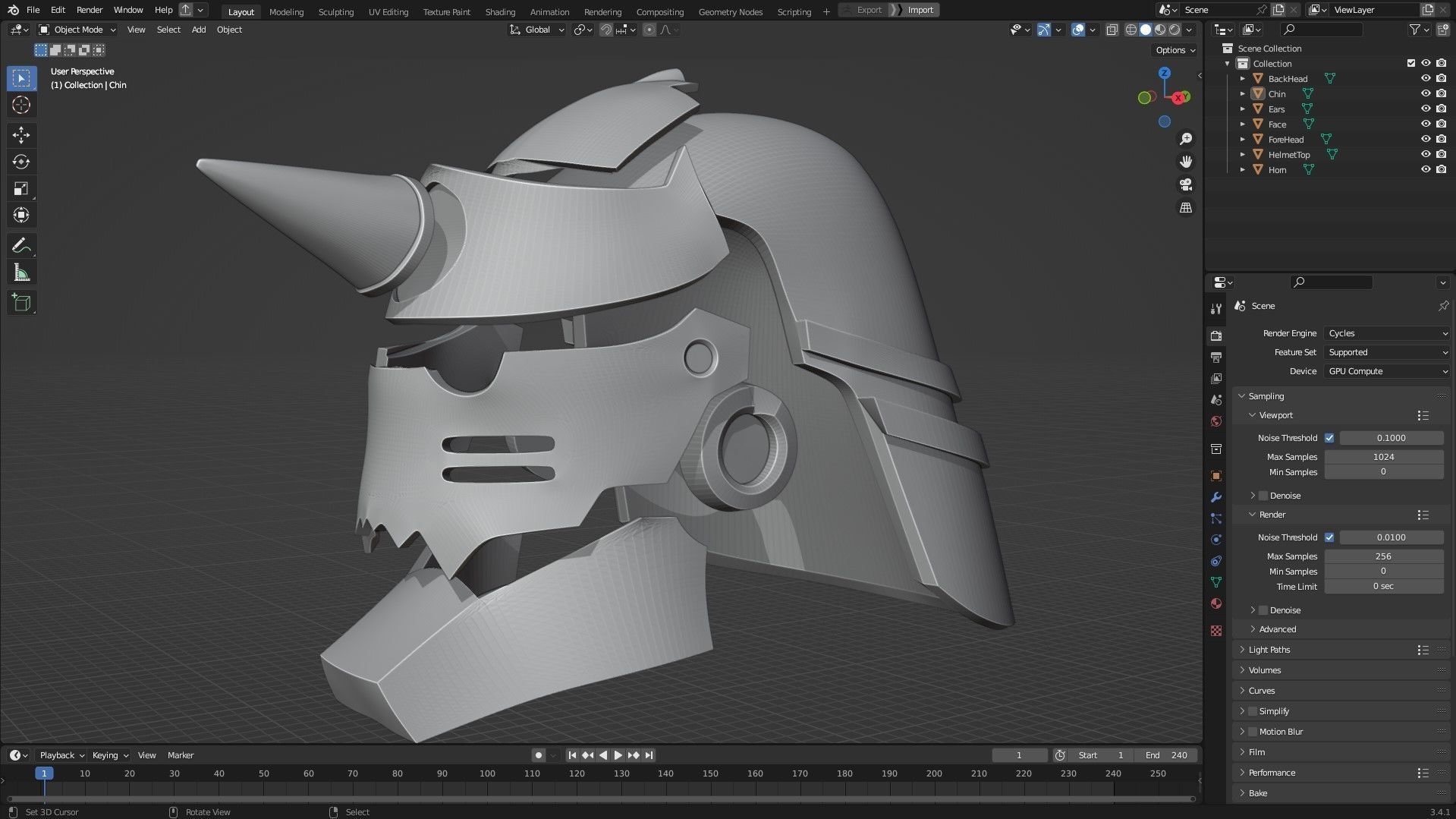Open the Output properties tab icon
The width and height of the screenshot is (1456, 819).
click(x=1216, y=357)
